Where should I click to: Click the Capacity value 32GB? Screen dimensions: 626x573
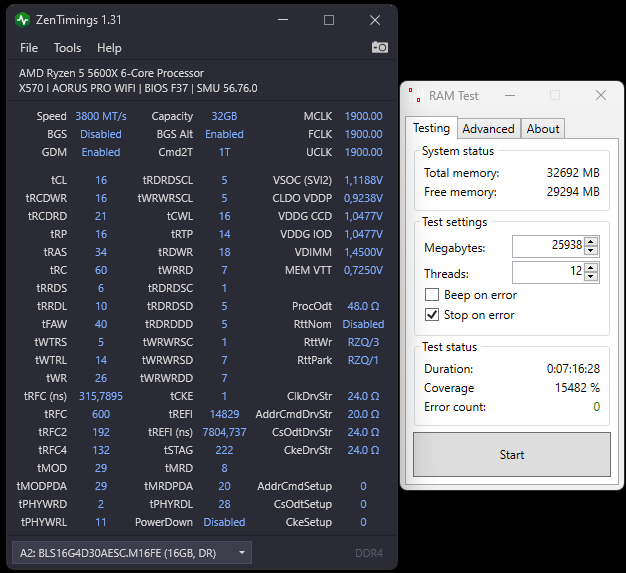click(x=224, y=116)
